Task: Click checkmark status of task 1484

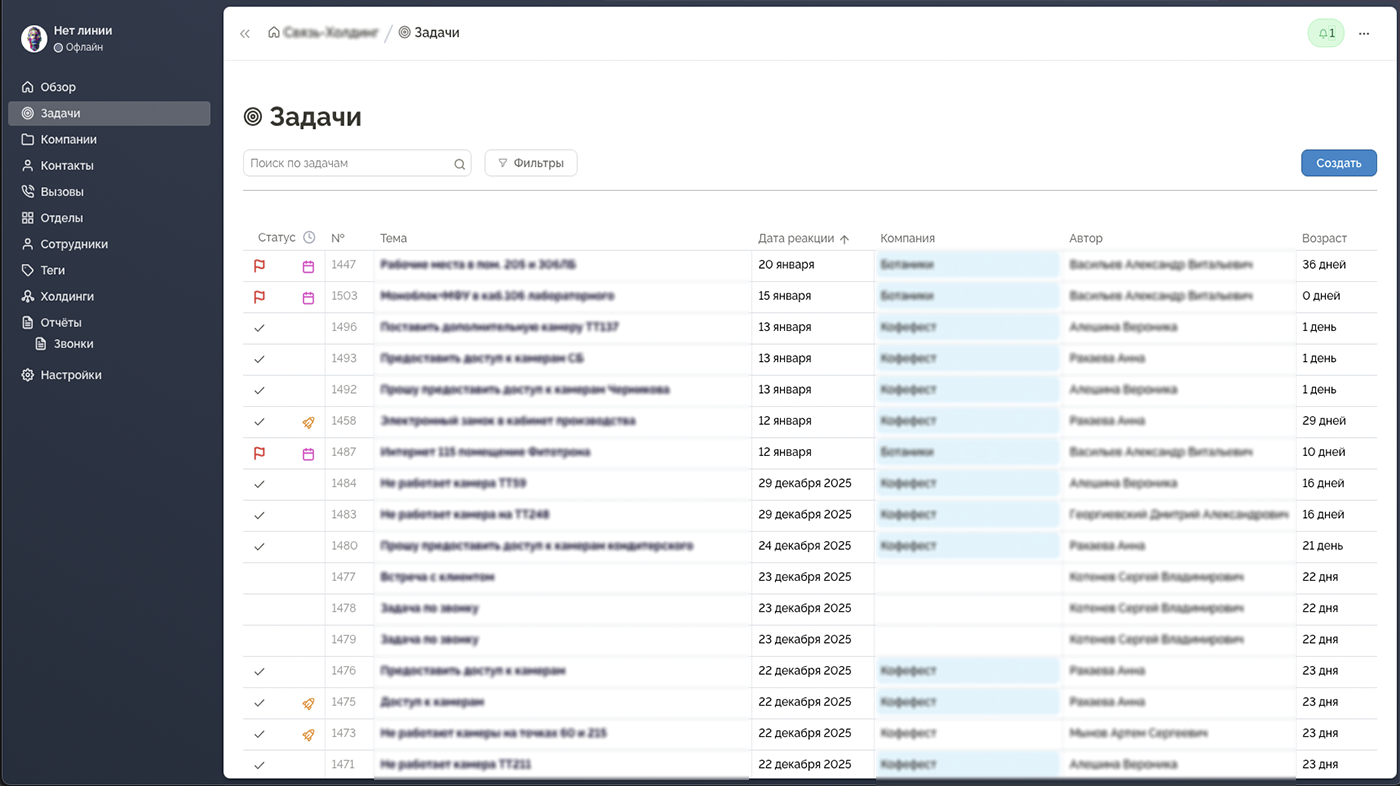Action: tap(259, 484)
